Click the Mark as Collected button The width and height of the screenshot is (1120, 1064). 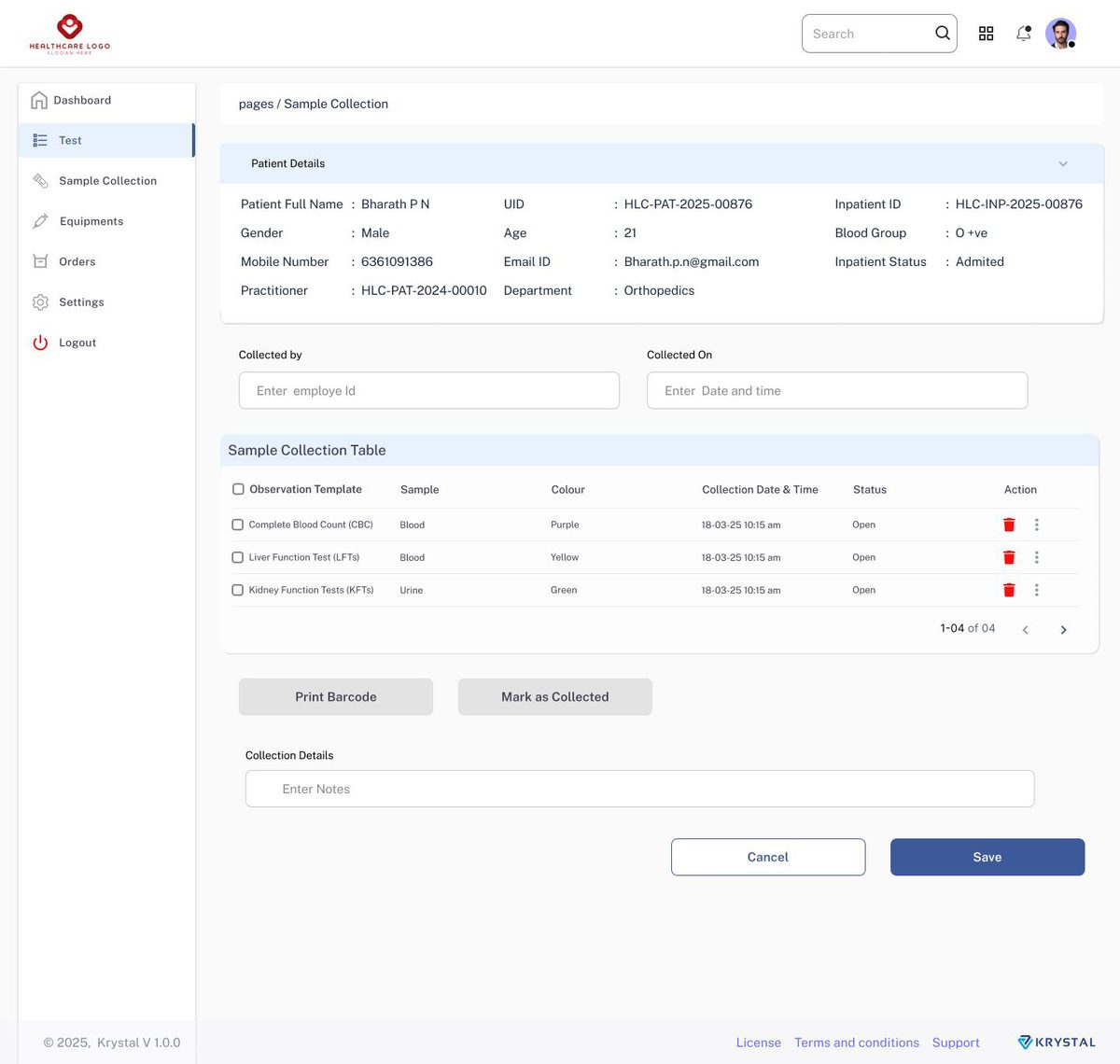pyautogui.click(x=555, y=697)
